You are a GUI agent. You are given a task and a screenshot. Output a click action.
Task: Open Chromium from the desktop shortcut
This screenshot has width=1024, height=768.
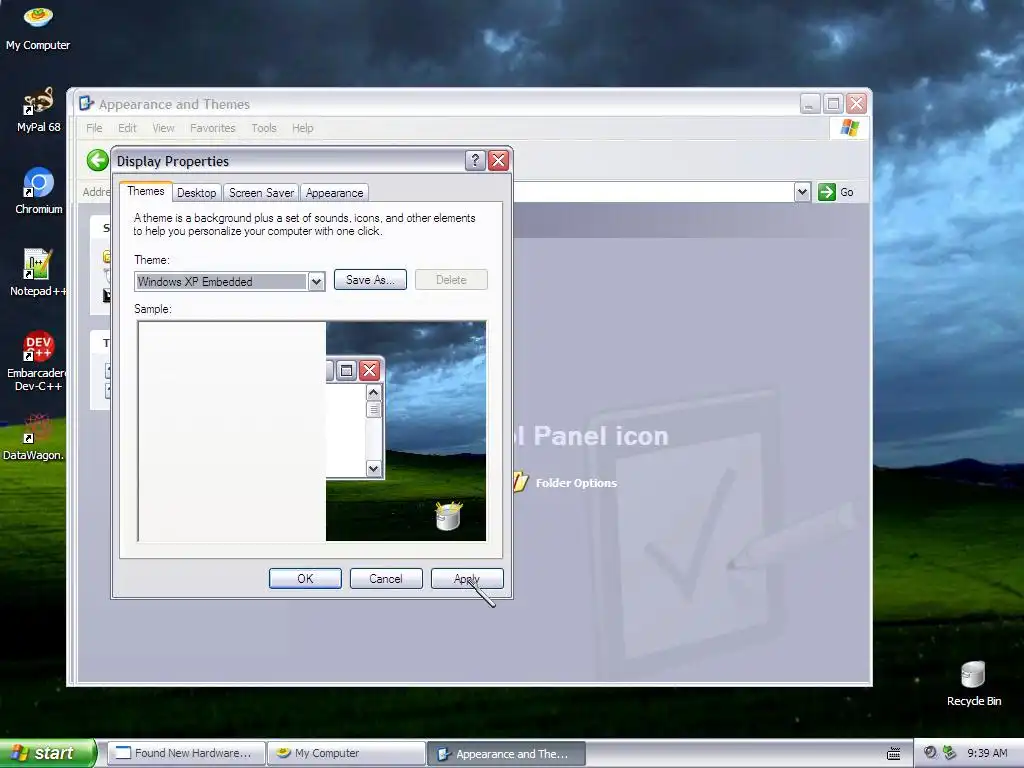[38, 191]
